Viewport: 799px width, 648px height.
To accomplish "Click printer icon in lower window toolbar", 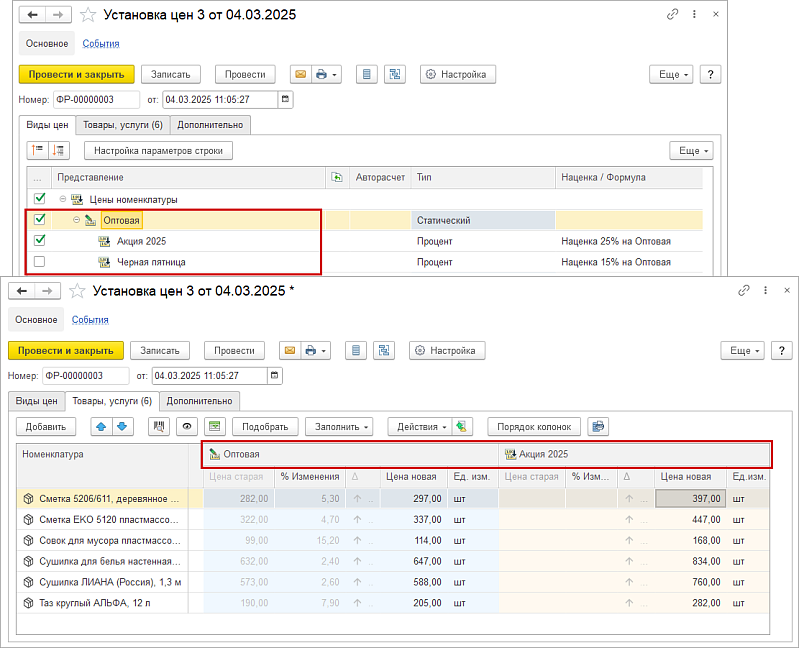I will click(310, 350).
